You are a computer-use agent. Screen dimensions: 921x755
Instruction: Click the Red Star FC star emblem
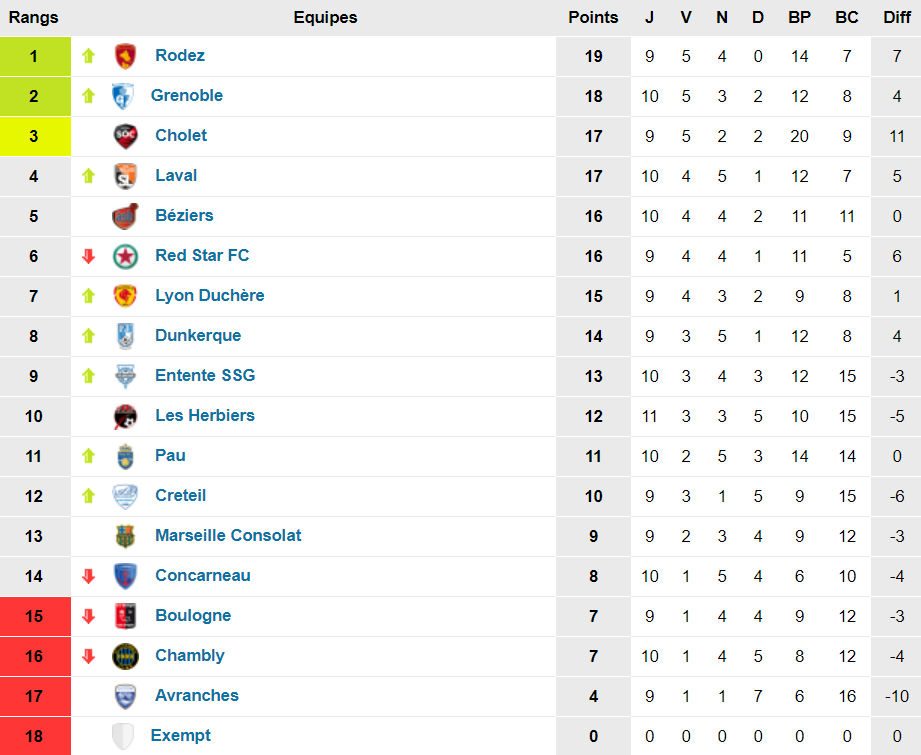tap(125, 256)
